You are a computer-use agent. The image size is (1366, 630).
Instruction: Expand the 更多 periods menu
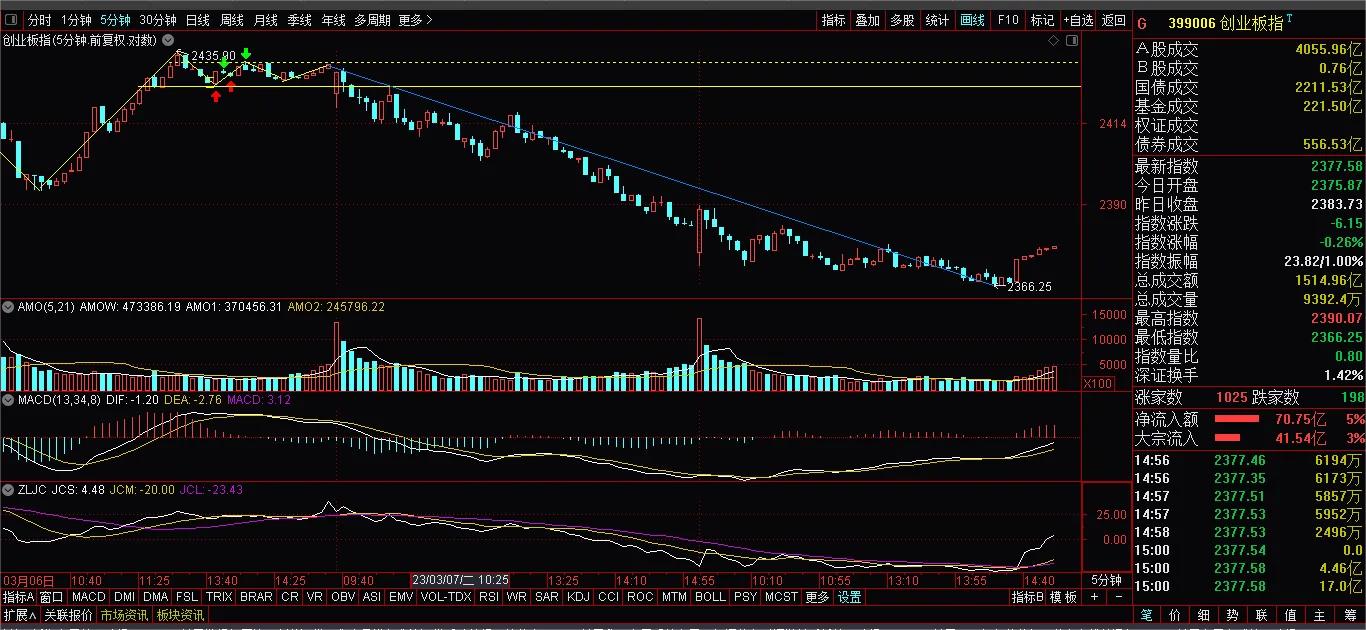[x=415, y=20]
